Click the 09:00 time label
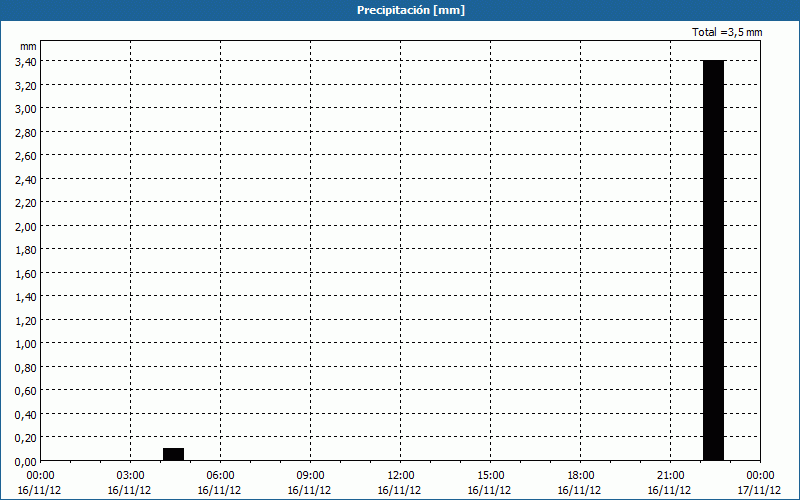This screenshot has height=500, width=800. click(x=310, y=476)
